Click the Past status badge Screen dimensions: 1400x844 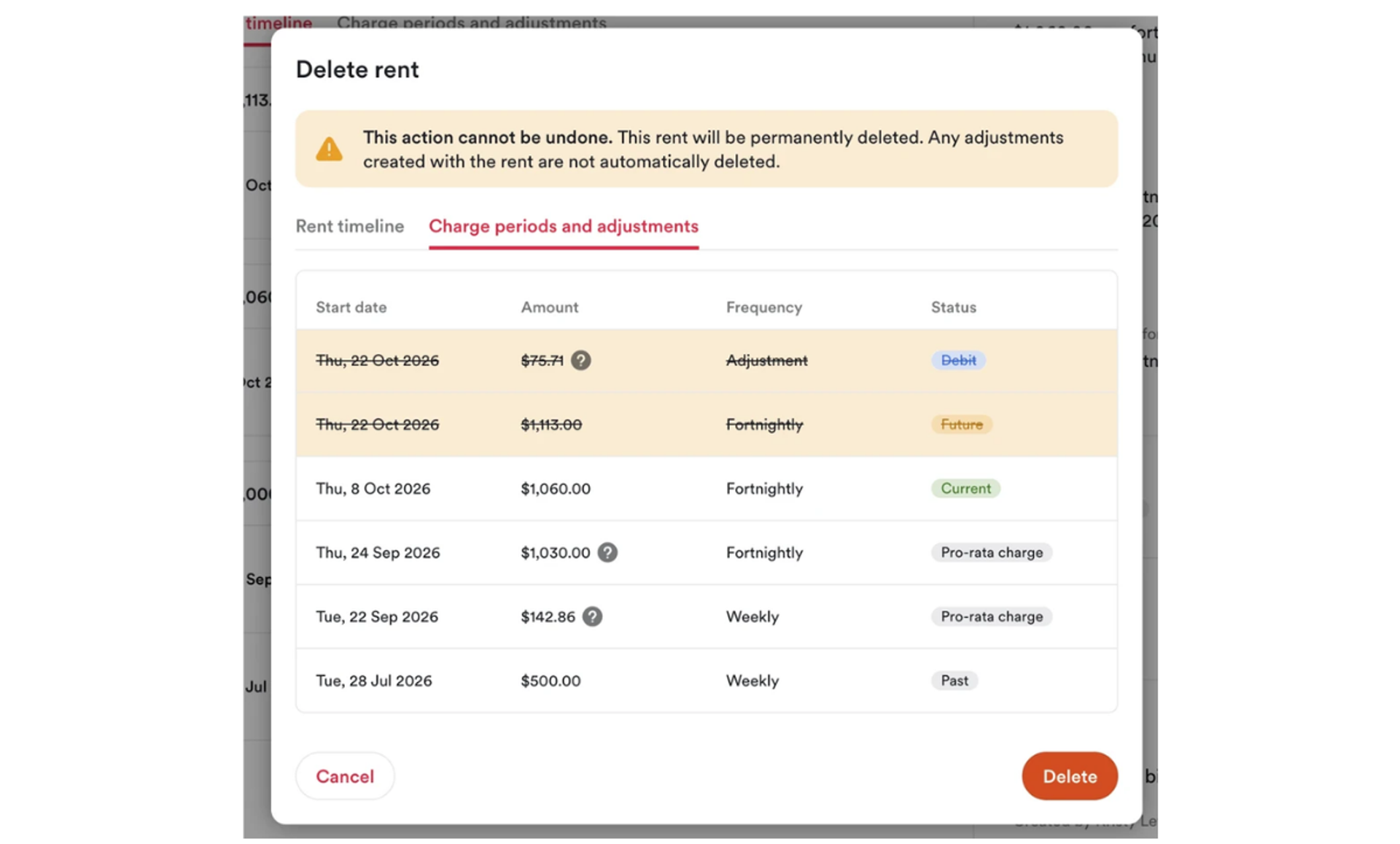[x=954, y=681]
